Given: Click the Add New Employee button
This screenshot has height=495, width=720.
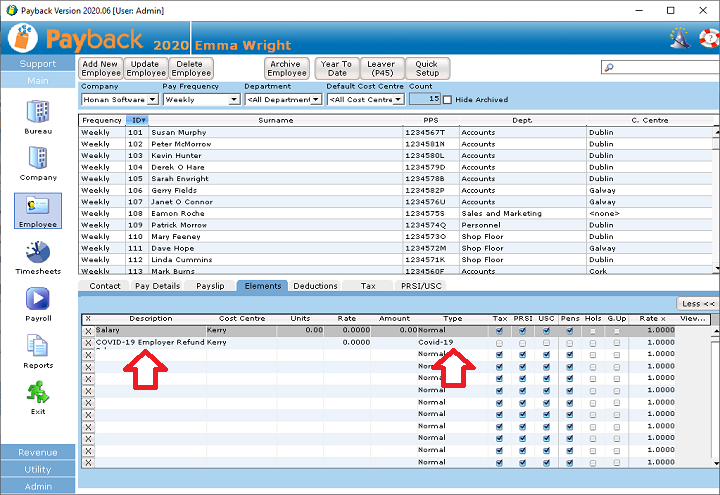Looking at the screenshot, I should point(101,68).
